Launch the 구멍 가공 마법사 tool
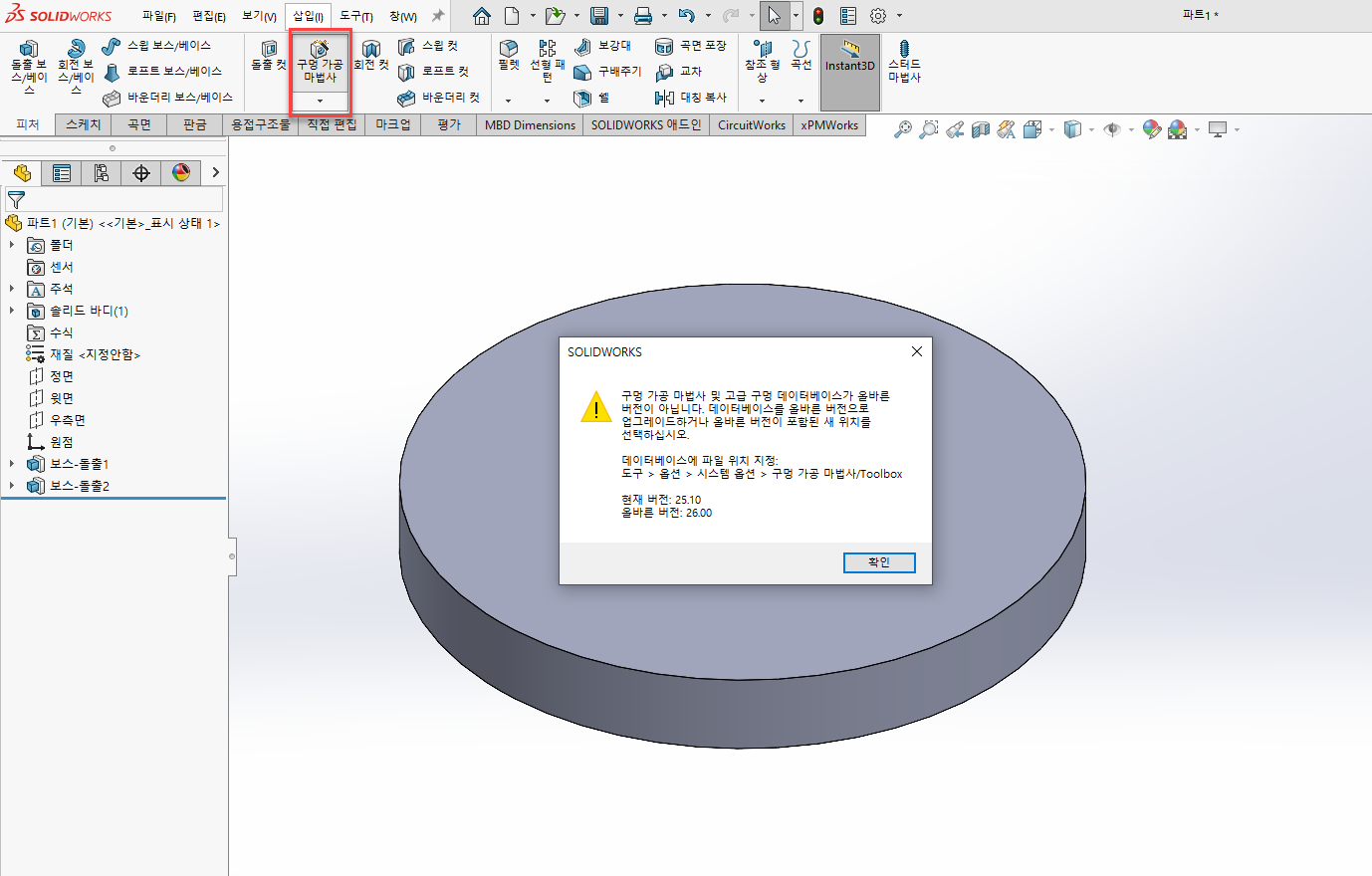 (x=320, y=62)
